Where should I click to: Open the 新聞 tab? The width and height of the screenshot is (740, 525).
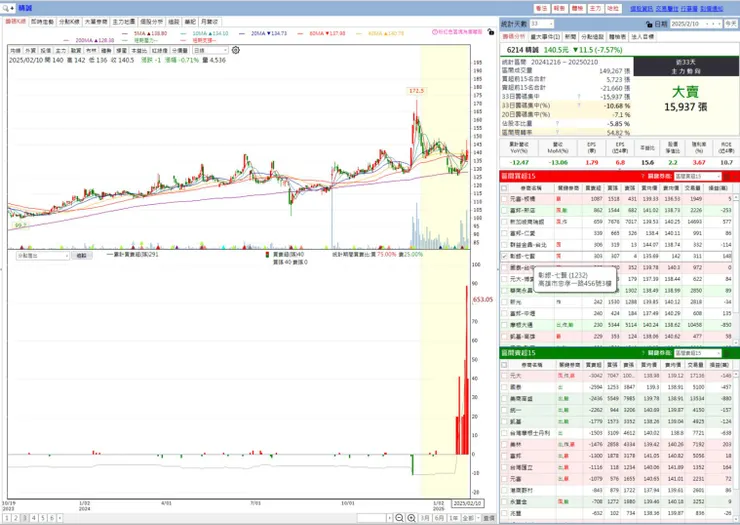click(570, 36)
